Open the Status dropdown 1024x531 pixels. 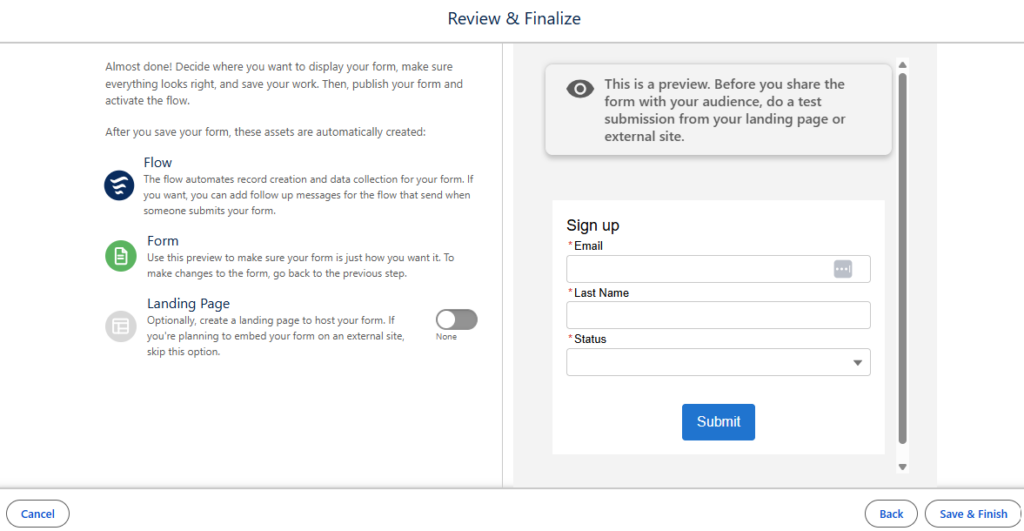[718, 362]
